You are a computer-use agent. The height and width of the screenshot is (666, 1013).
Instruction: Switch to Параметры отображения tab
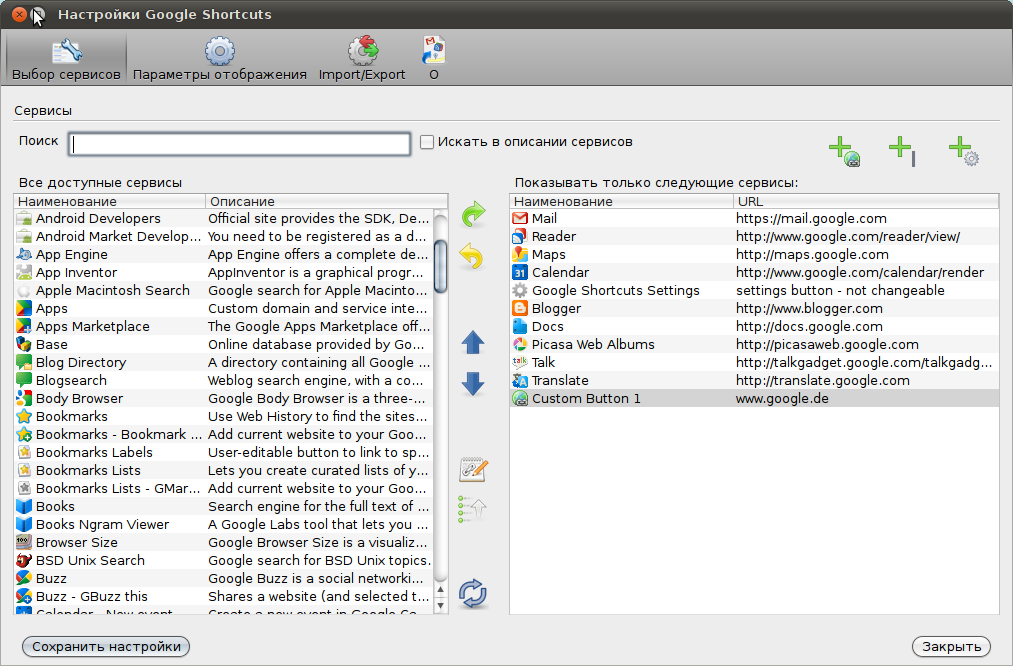click(220, 59)
